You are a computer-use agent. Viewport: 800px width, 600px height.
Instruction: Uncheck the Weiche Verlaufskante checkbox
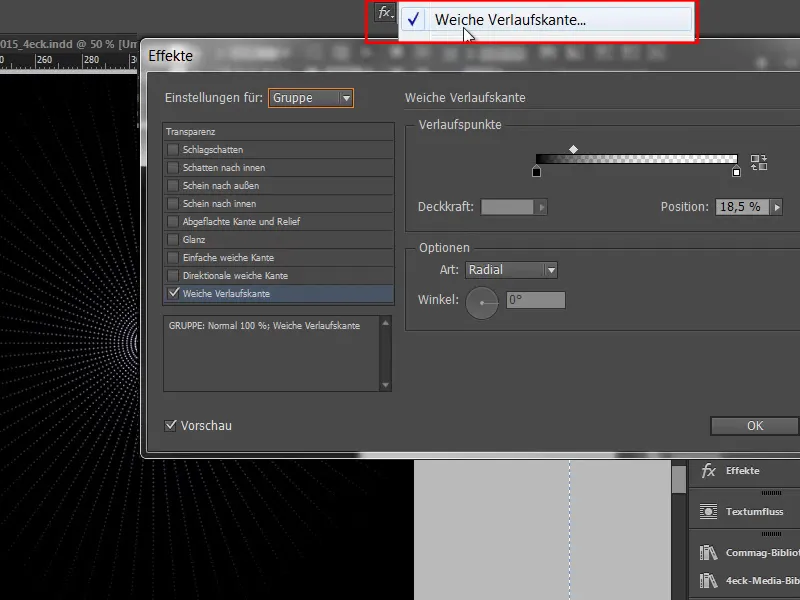(173, 293)
